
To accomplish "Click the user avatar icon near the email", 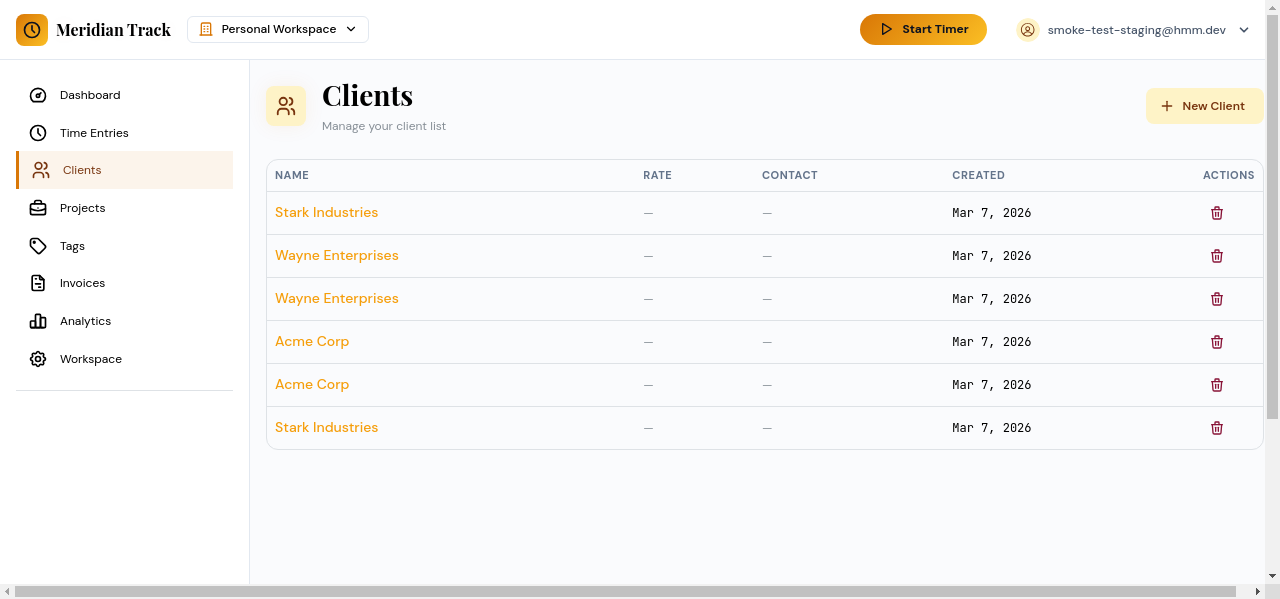I will point(1027,30).
